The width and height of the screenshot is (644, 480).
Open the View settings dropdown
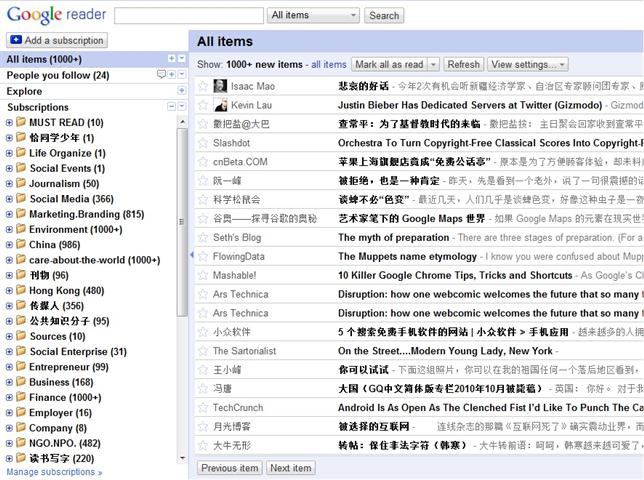tap(528, 64)
